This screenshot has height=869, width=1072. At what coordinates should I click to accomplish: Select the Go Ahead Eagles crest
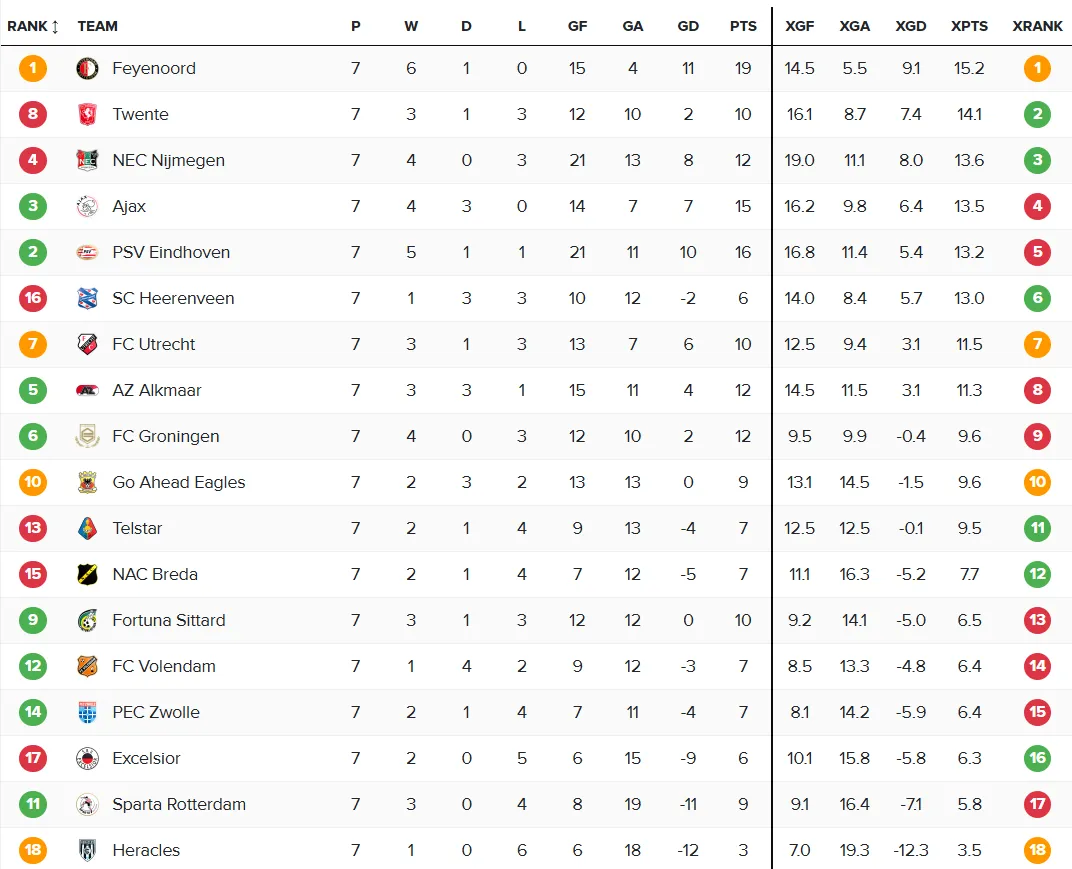pos(88,482)
